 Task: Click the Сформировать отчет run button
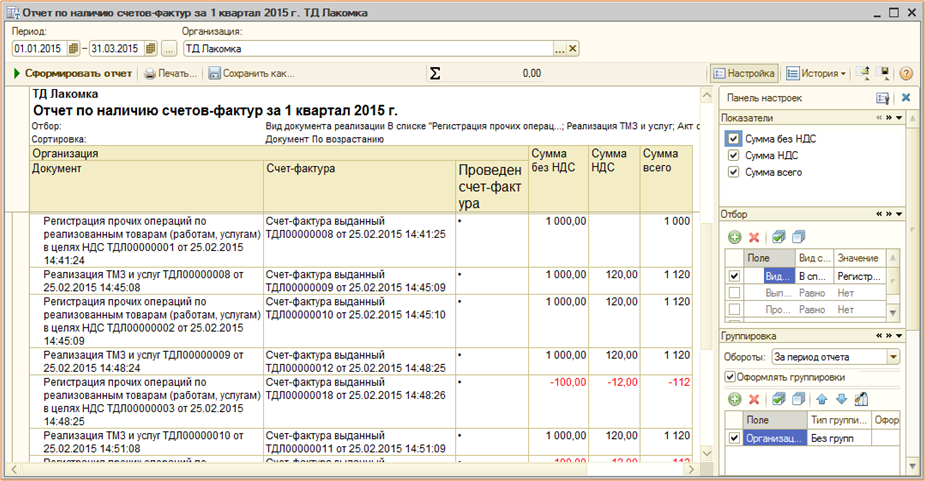point(72,73)
